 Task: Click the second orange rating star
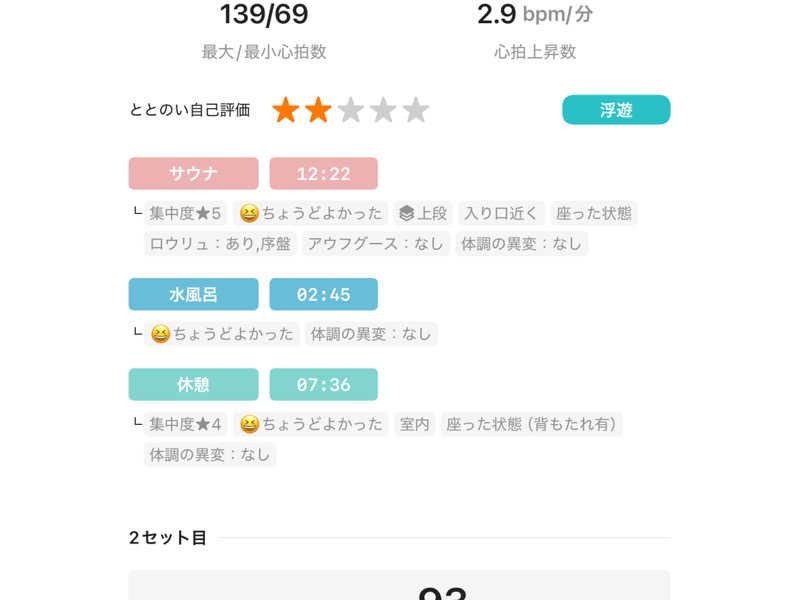click(x=318, y=110)
